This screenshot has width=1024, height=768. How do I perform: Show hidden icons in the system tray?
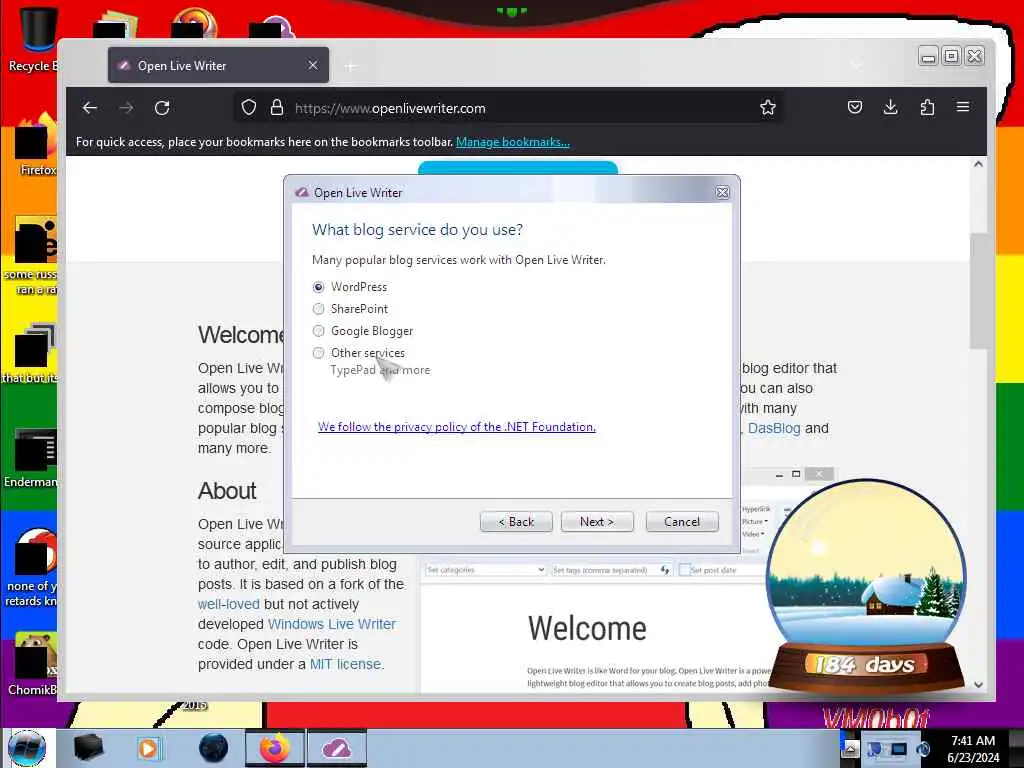pyautogui.click(x=850, y=749)
